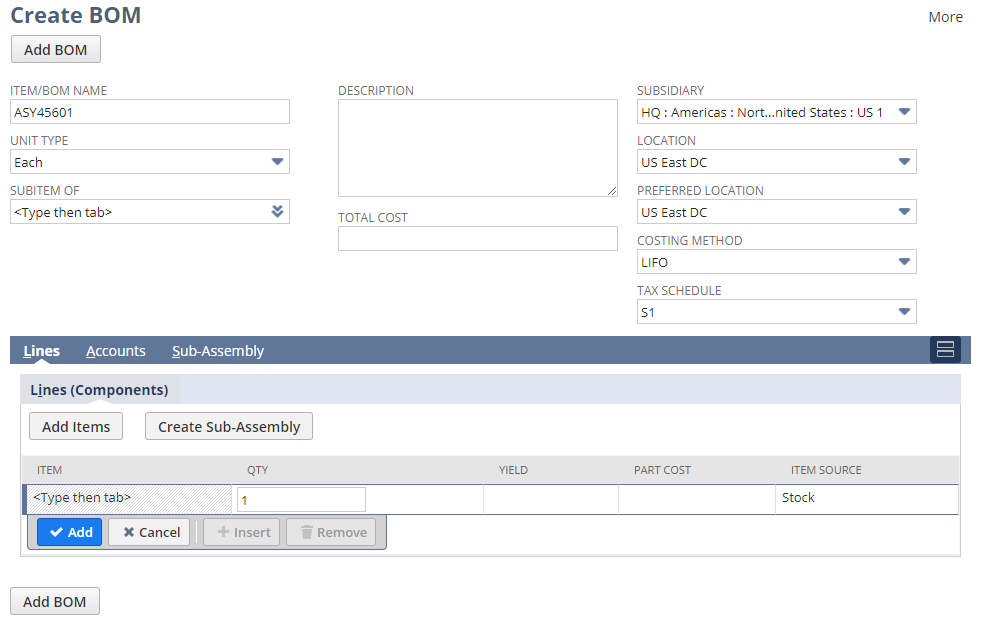The width and height of the screenshot is (983, 623).
Task: Switch to the Accounts tab
Action: pos(116,351)
